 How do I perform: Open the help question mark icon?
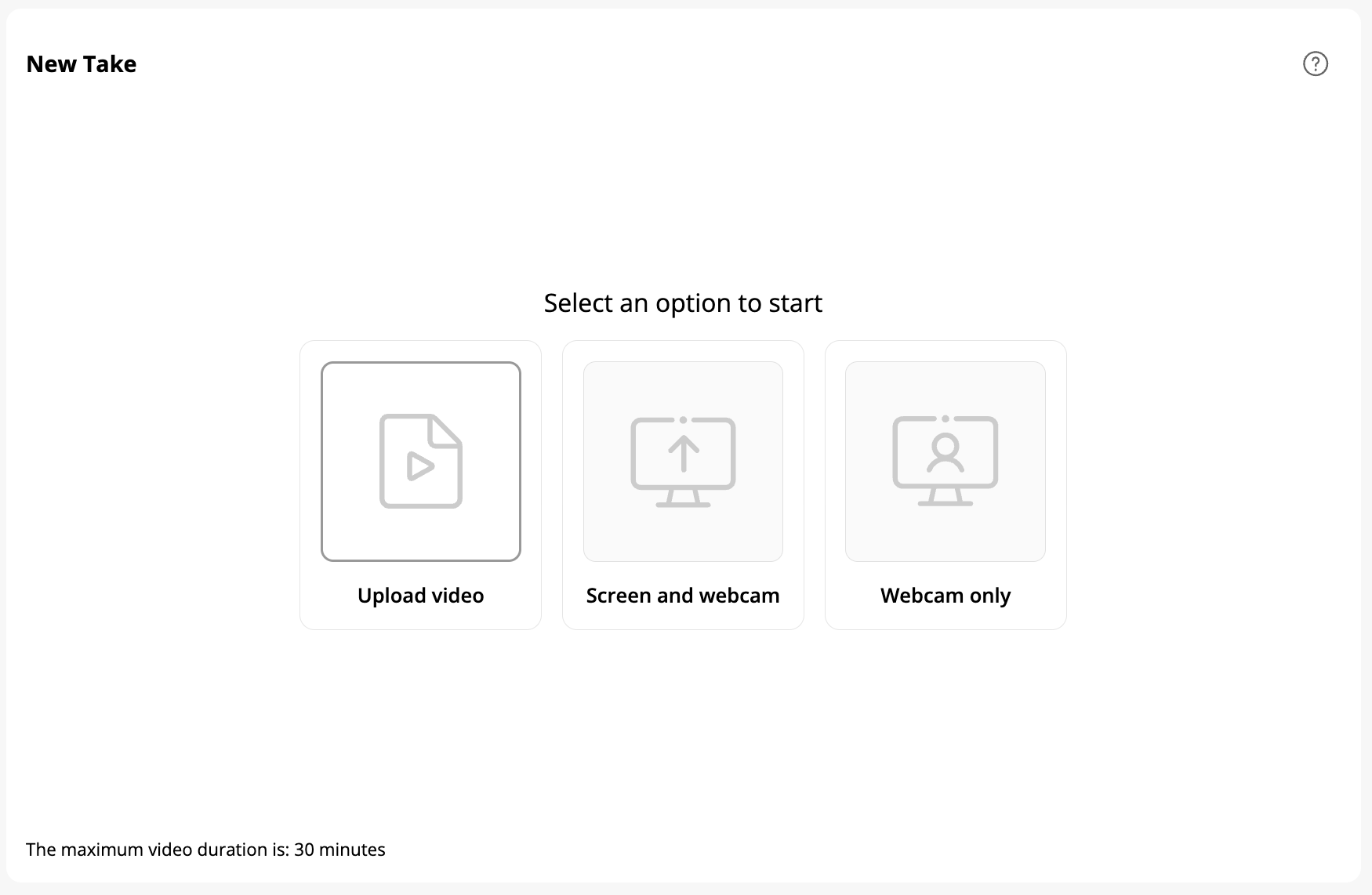coord(1315,63)
